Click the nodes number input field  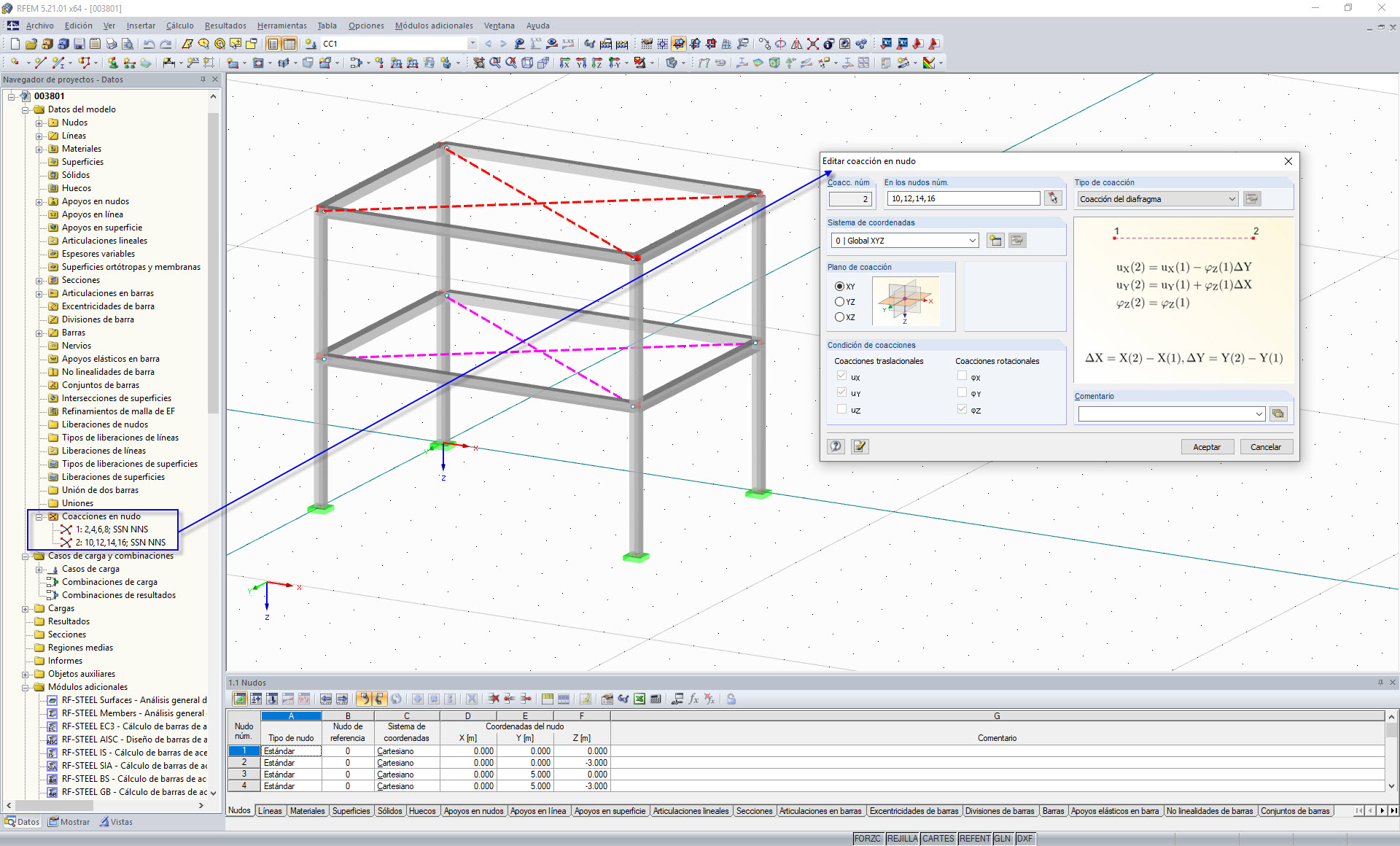962,198
